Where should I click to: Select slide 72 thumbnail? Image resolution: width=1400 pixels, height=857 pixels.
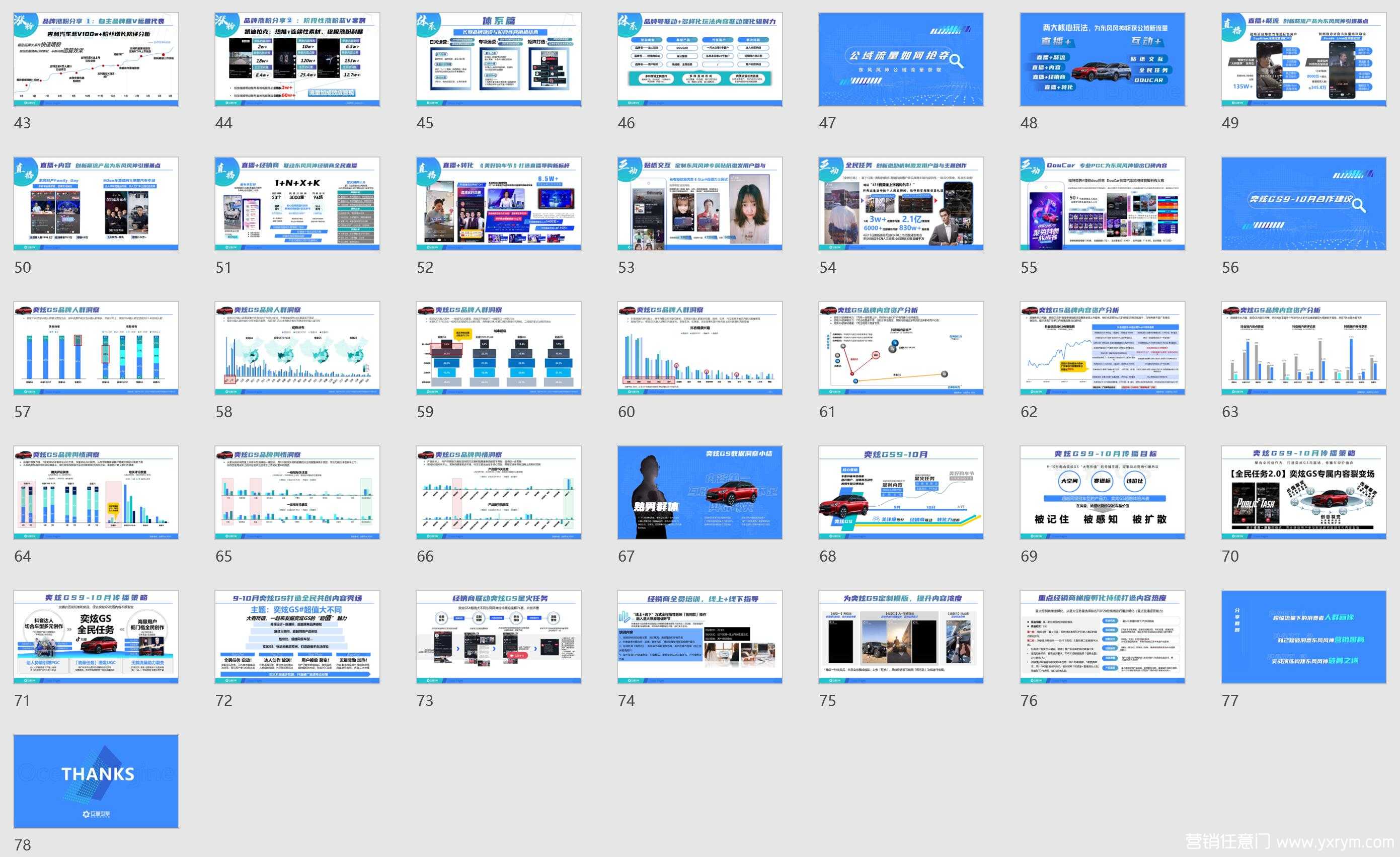pyautogui.click(x=297, y=637)
